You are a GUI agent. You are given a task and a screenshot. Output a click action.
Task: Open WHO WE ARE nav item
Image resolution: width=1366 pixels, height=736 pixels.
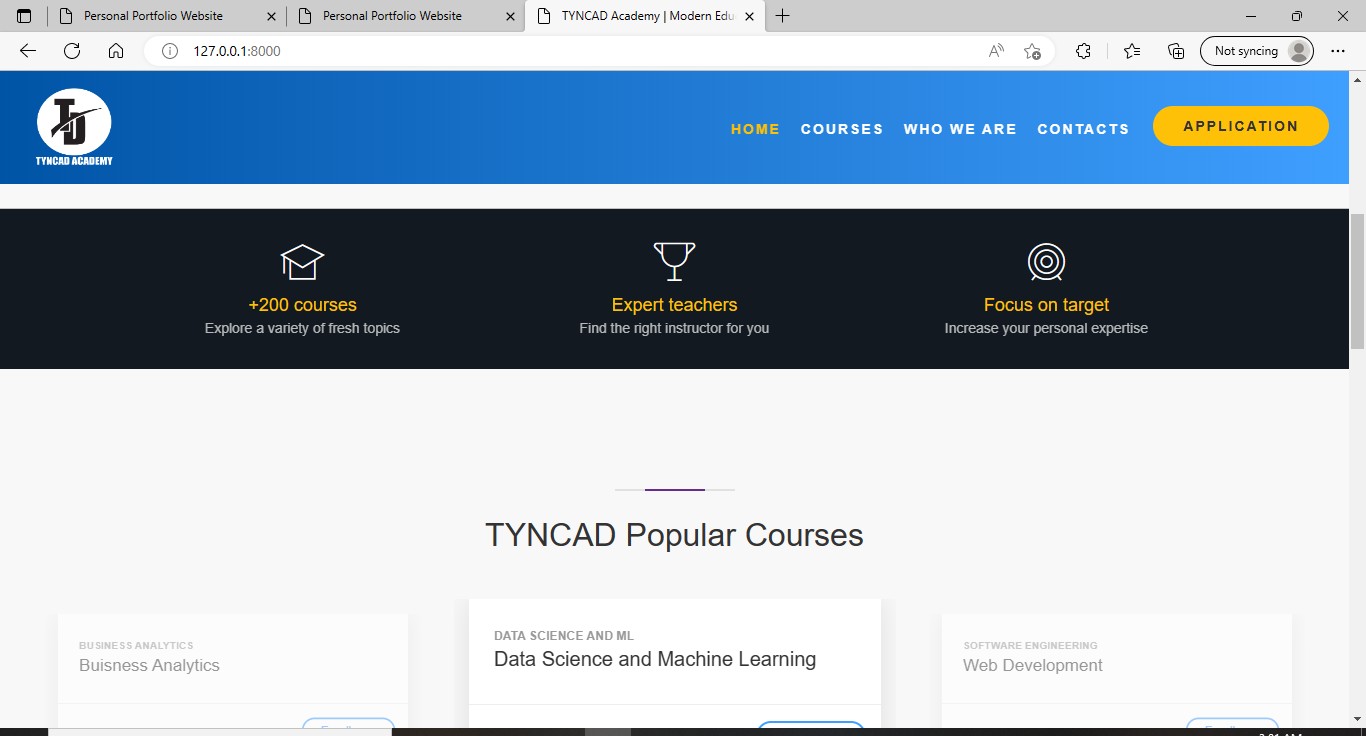click(959, 129)
